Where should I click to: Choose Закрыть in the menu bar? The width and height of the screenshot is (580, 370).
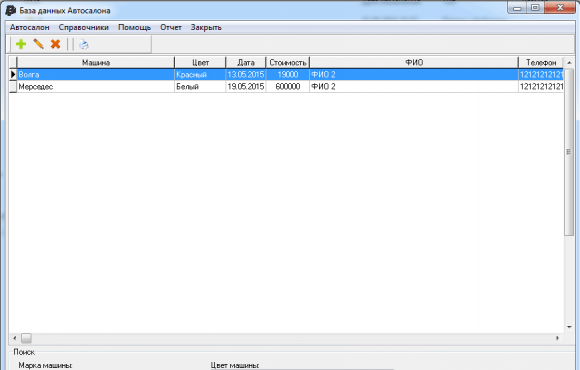click(206, 27)
